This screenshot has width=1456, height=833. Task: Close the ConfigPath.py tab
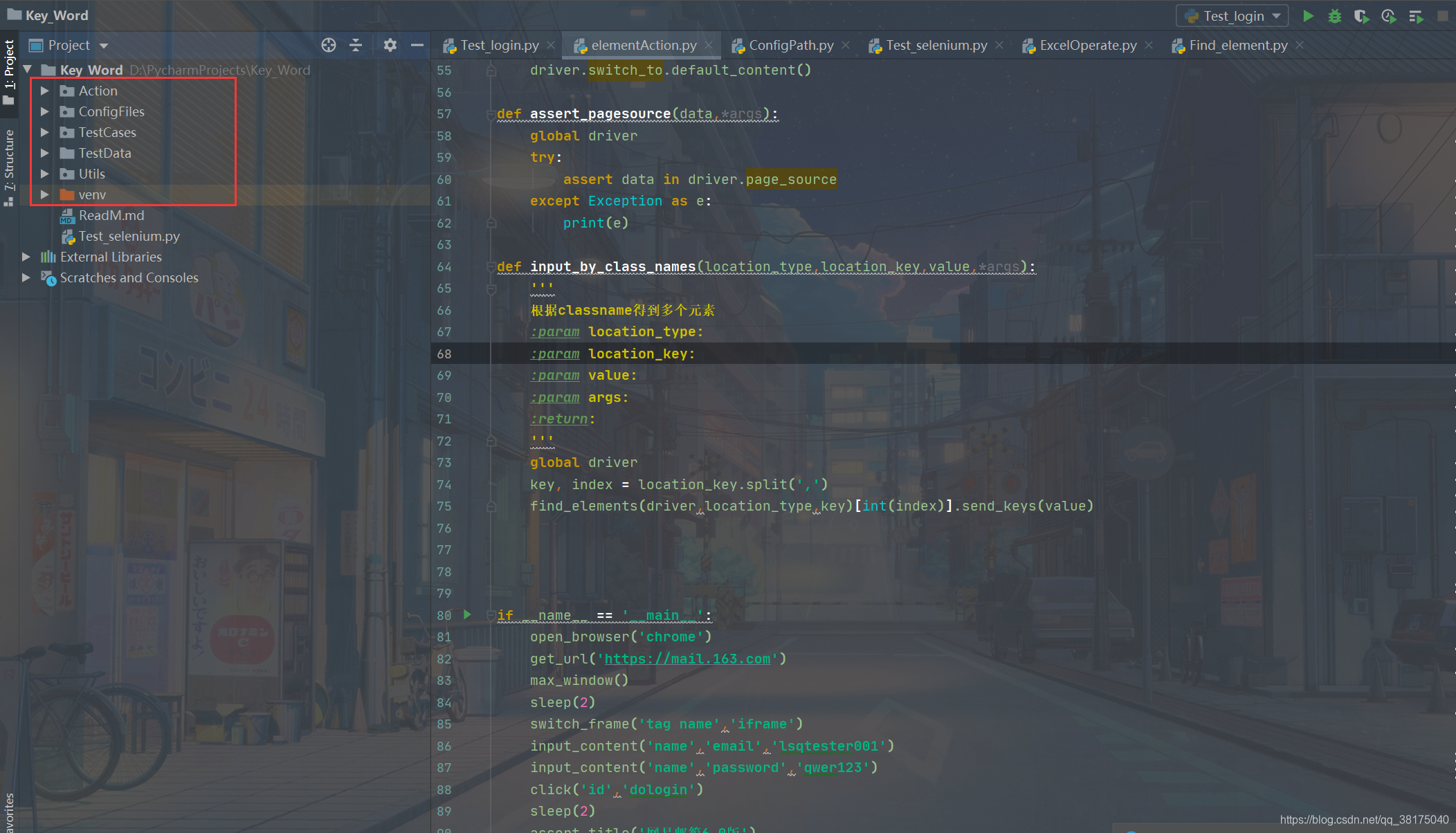click(846, 45)
